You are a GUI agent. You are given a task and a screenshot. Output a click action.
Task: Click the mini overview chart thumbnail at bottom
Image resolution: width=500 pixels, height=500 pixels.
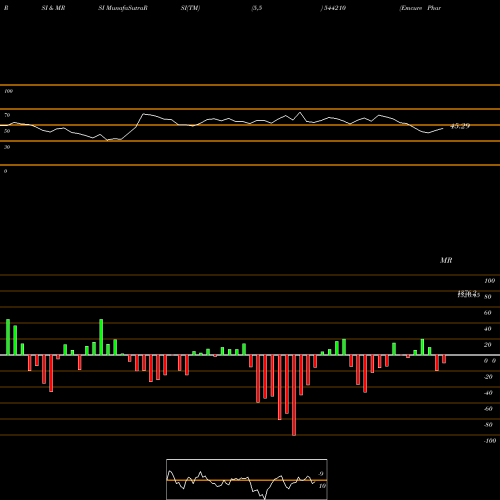click(247, 479)
